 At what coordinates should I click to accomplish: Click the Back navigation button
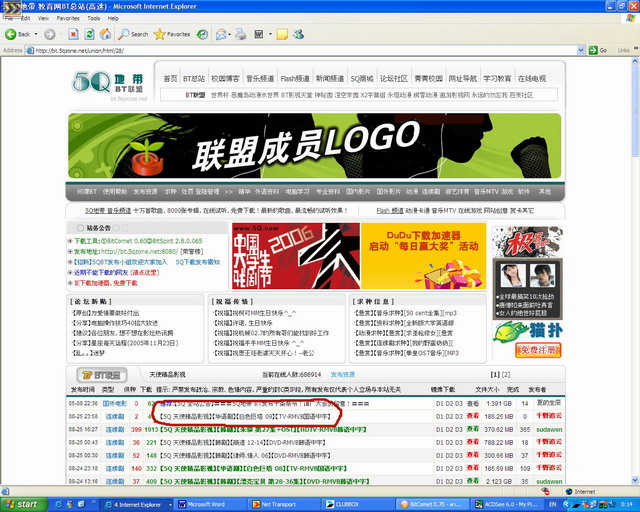click(18, 34)
